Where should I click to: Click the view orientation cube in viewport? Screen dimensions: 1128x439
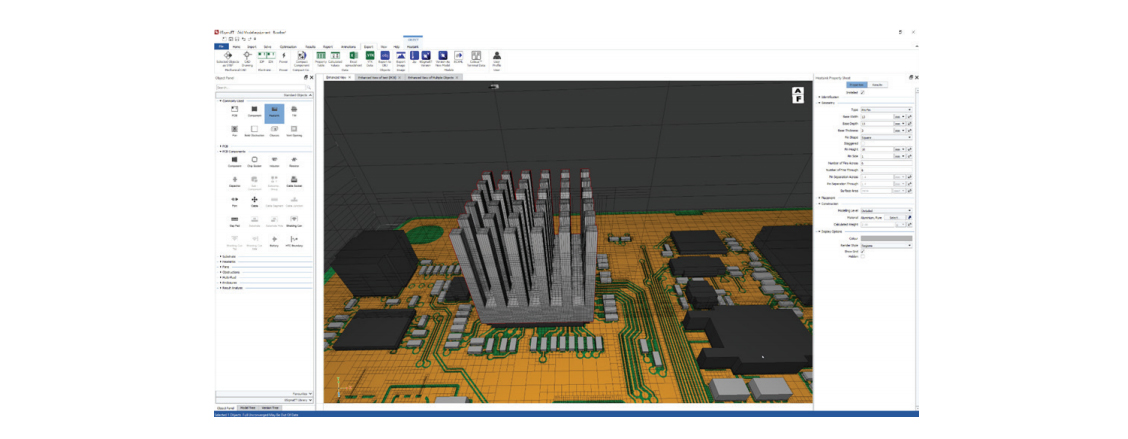797,95
